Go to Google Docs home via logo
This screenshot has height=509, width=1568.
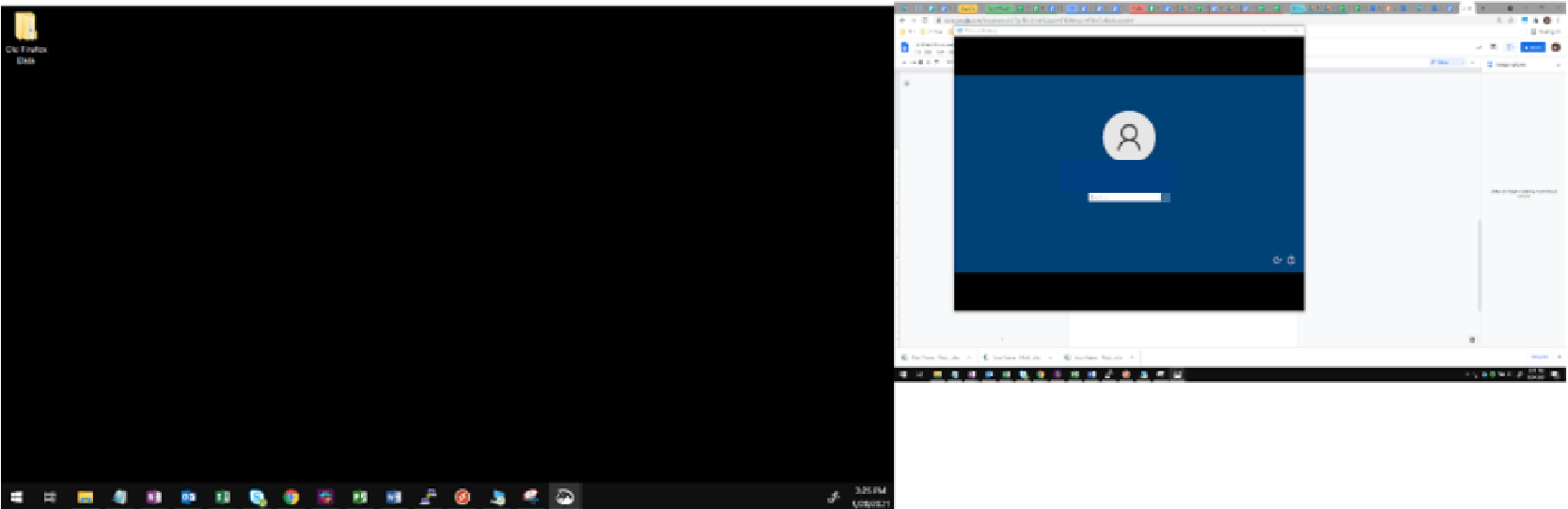tap(905, 47)
